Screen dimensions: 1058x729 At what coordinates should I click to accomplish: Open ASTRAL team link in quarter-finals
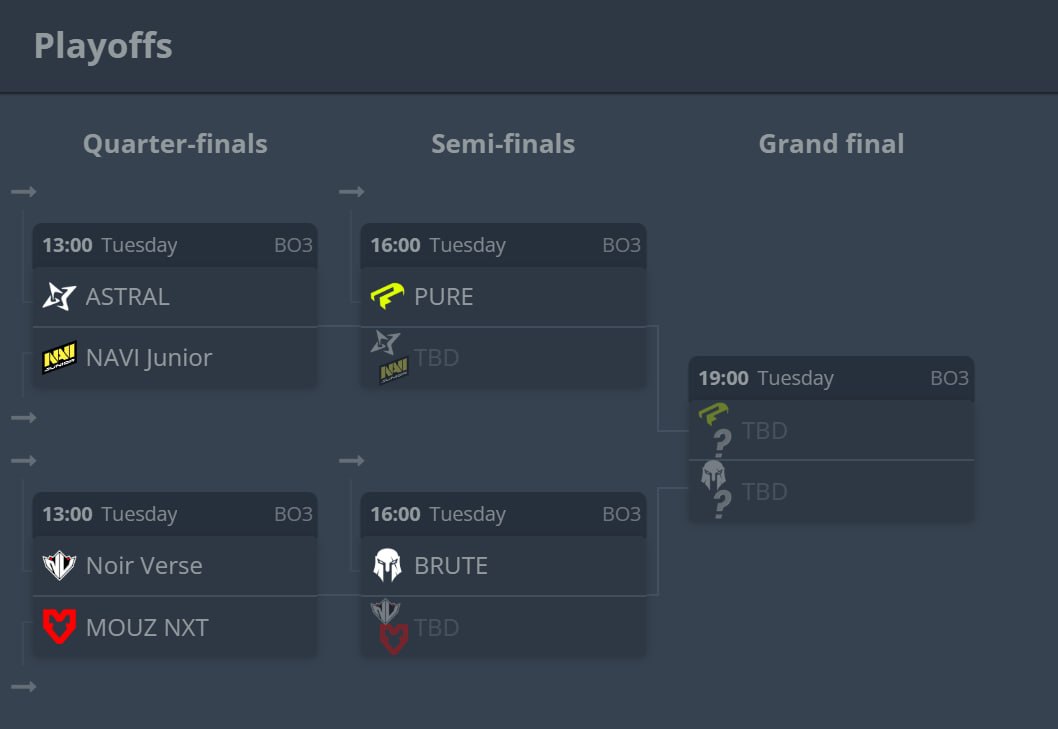click(128, 296)
